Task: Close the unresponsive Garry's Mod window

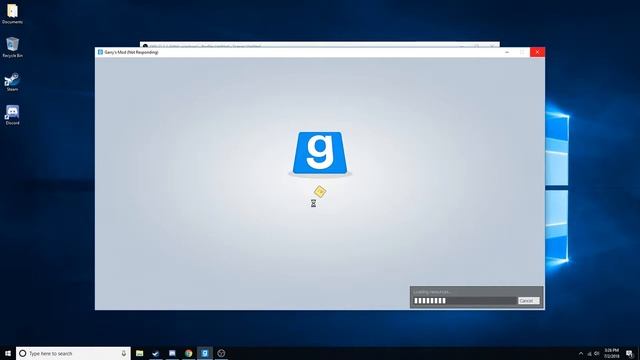Action: (x=537, y=52)
